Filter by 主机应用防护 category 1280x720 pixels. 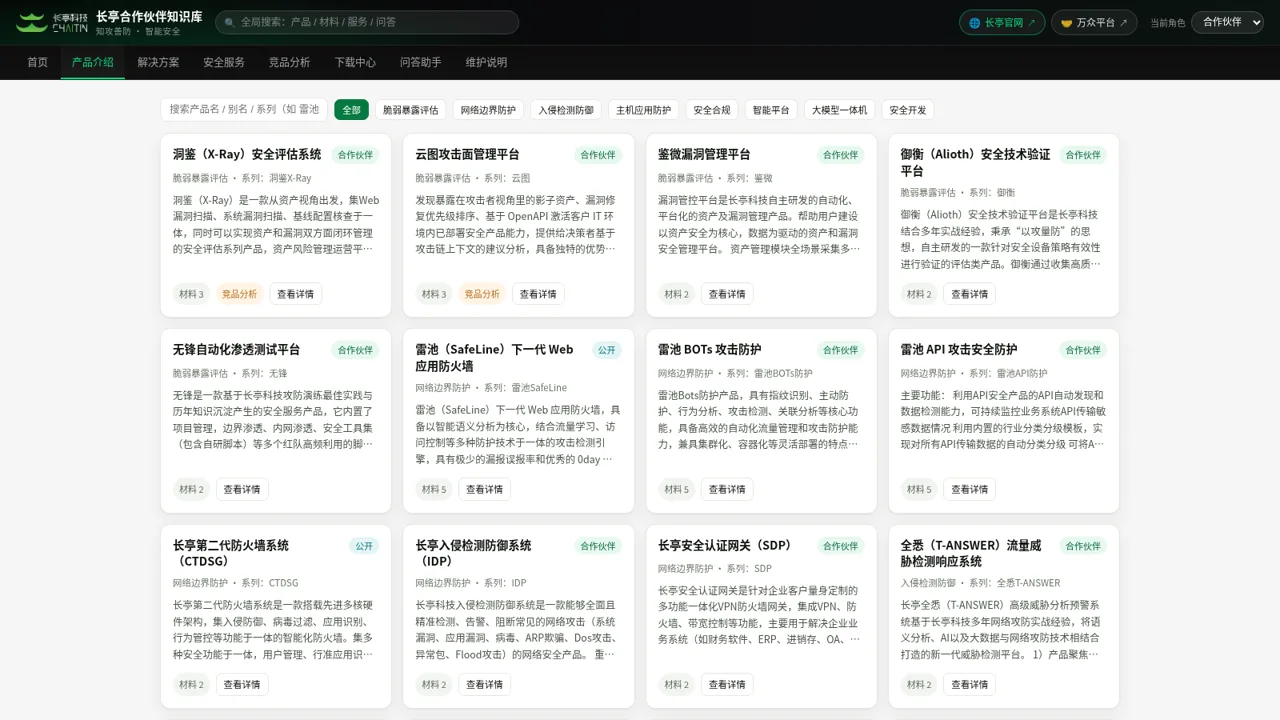[644, 110]
